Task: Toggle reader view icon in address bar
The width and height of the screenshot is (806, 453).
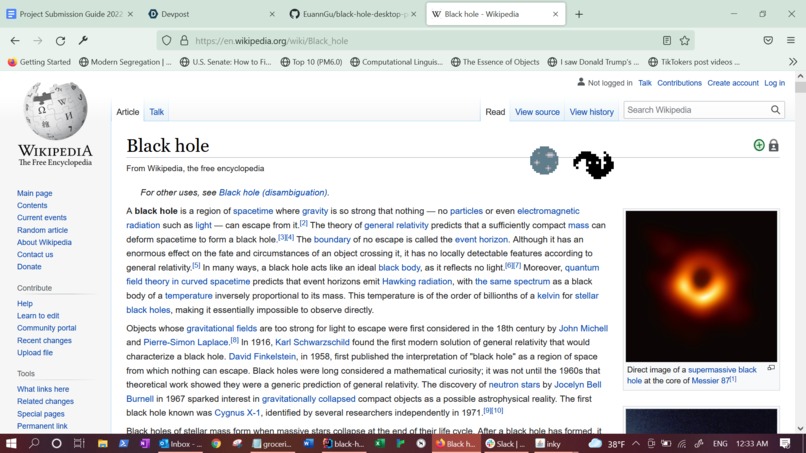Action: click(667, 41)
